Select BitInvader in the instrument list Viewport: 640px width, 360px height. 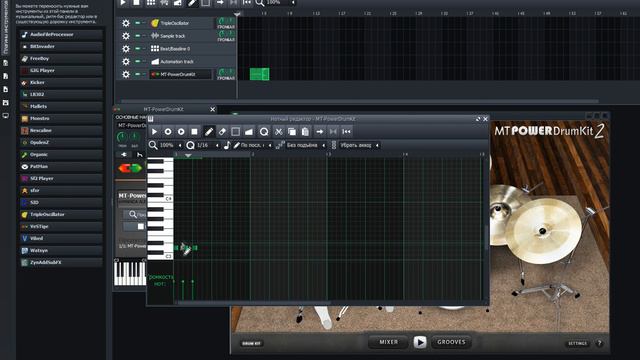(61, 47)
